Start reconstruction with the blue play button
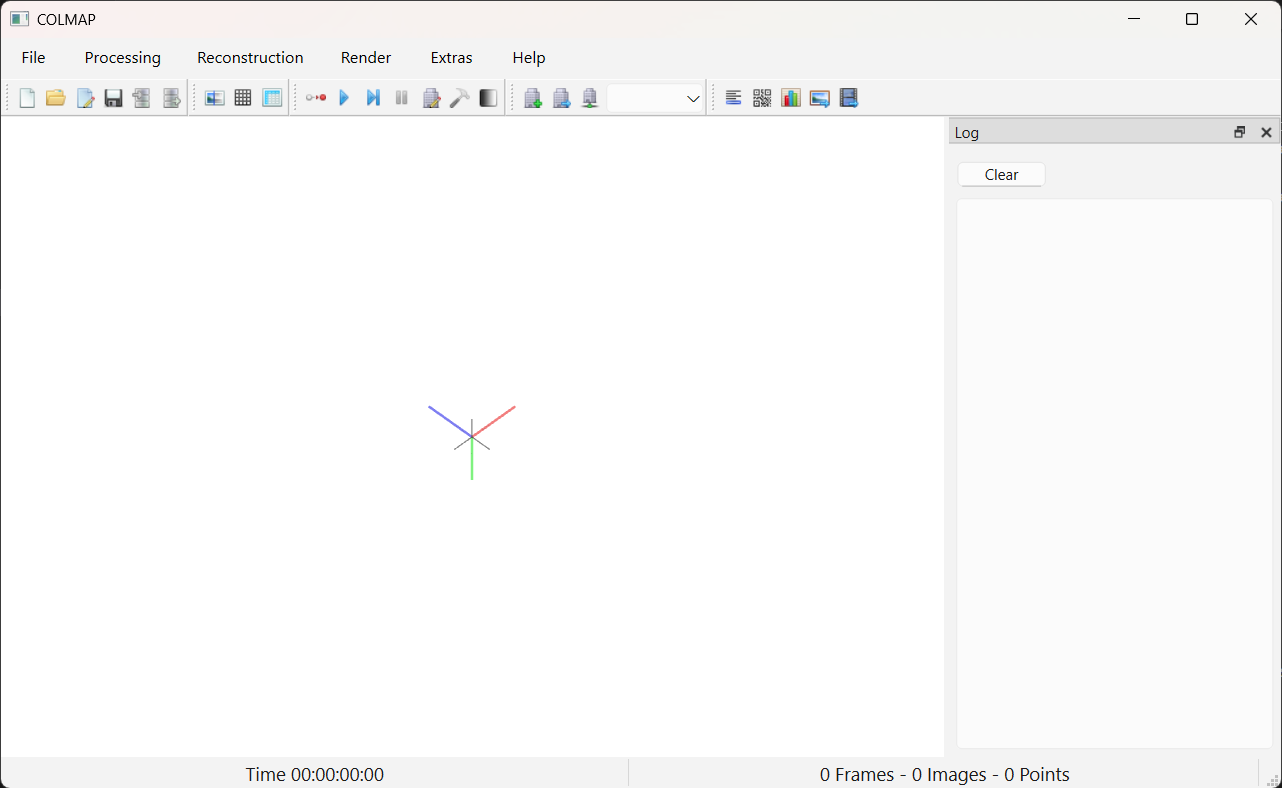 coord(344,98)
